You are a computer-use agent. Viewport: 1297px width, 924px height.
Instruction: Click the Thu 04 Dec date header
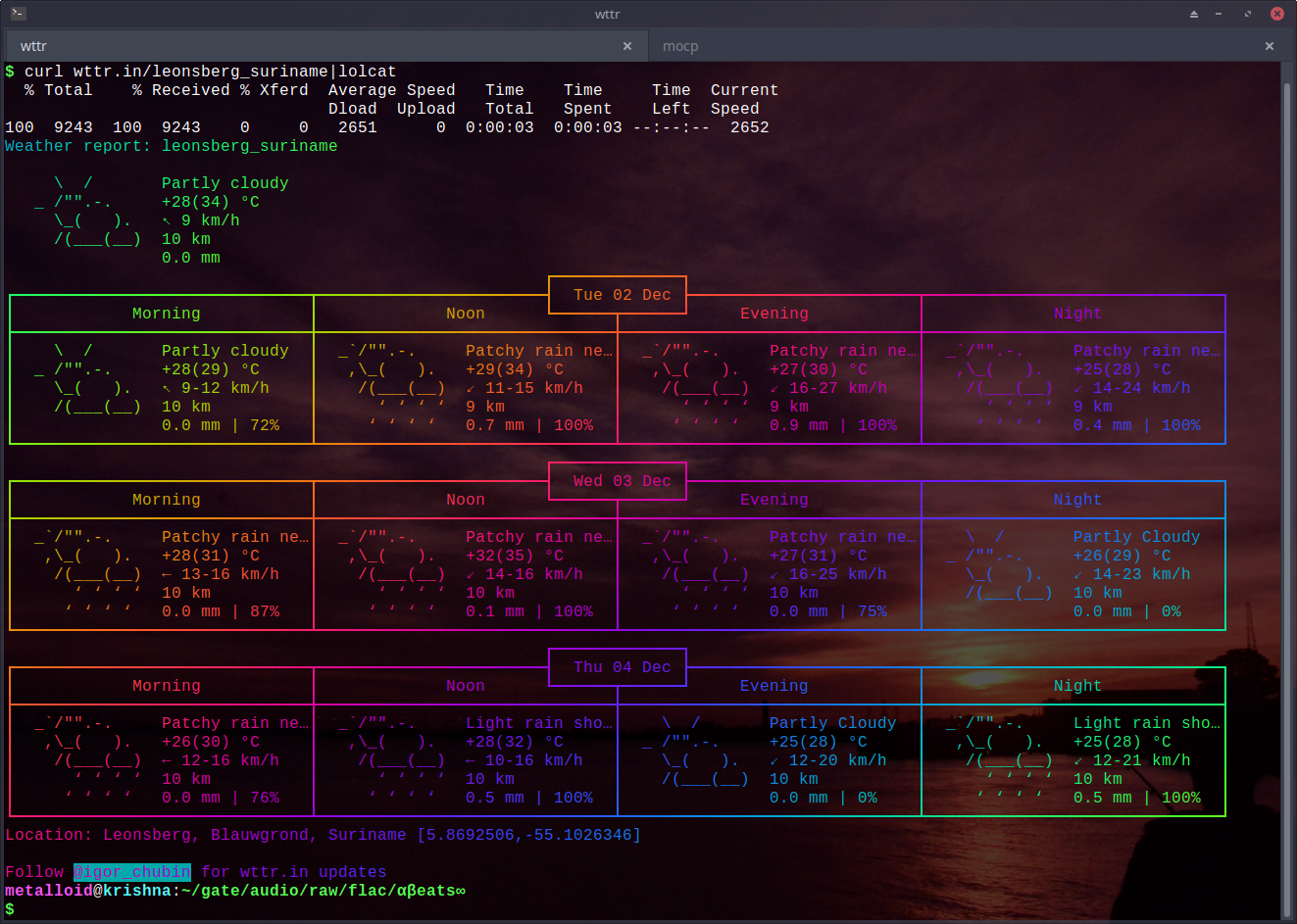pyautogui.click(x=622, y=667)
